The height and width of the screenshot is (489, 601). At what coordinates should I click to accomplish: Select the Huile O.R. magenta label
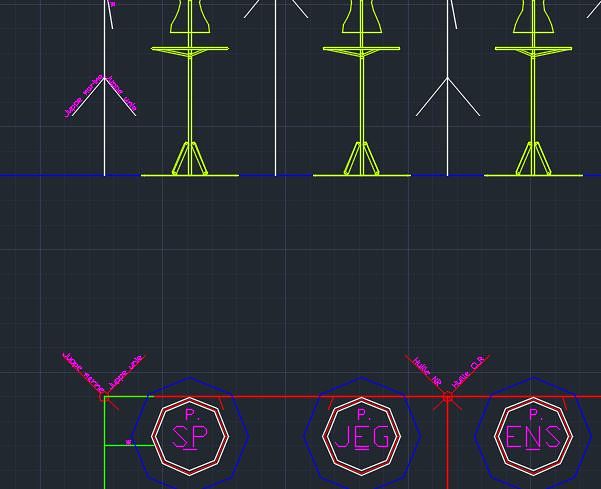coord(468,371)
